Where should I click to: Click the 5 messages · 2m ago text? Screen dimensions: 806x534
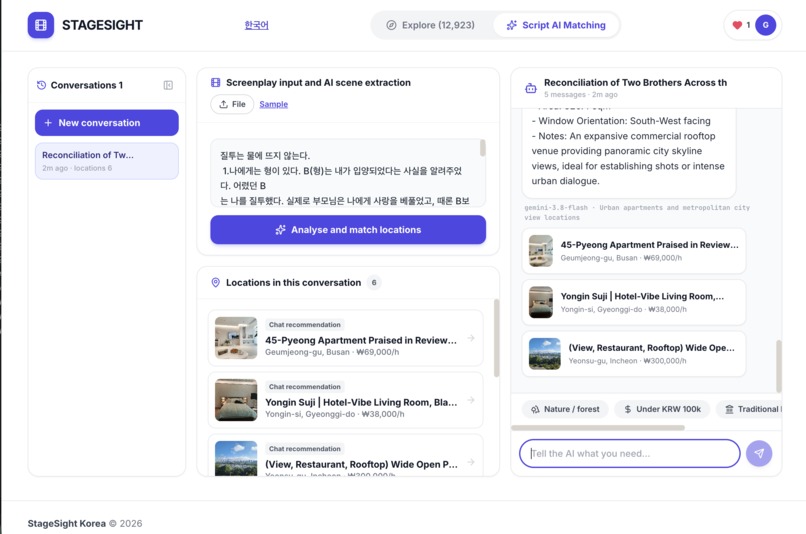point(581,95)
